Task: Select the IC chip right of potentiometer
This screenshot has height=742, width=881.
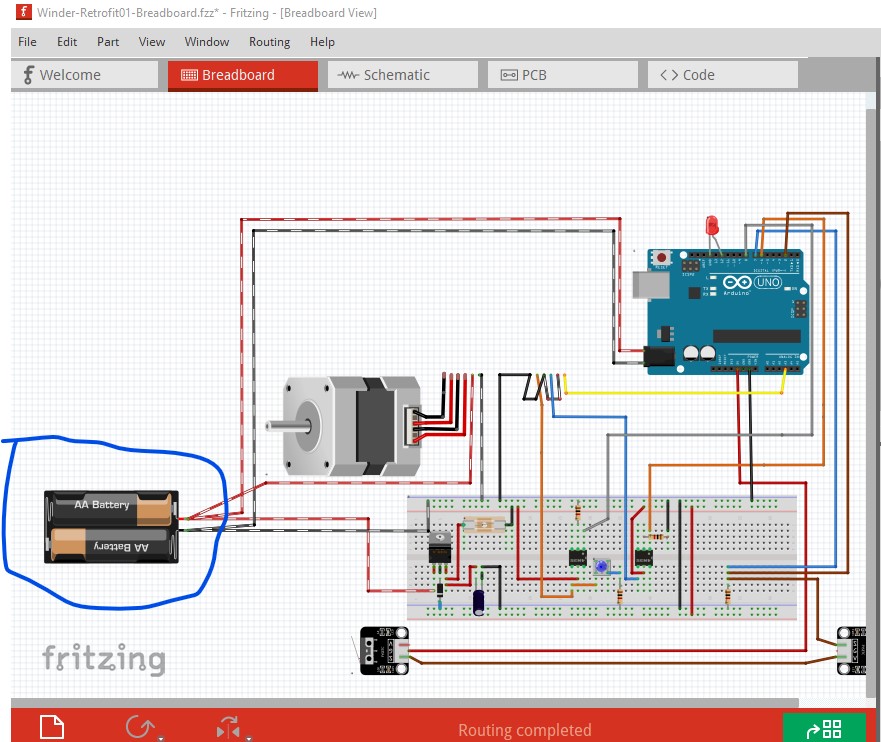Action: pos(643,558)
